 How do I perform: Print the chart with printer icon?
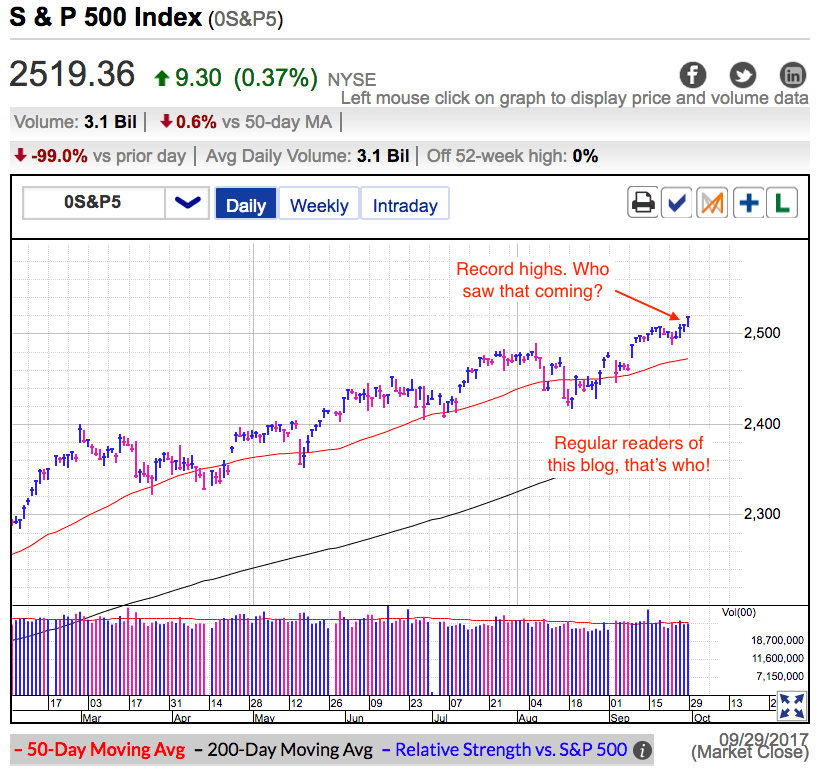click(x=643, y=202)
